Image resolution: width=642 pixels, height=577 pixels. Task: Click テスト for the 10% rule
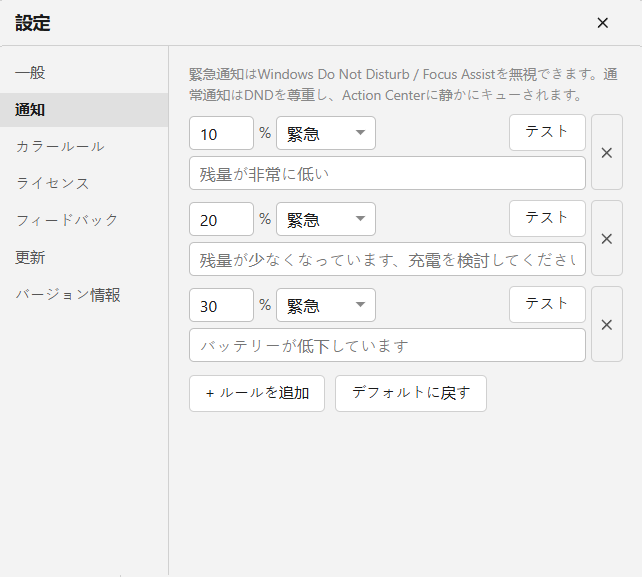(547, 133)
